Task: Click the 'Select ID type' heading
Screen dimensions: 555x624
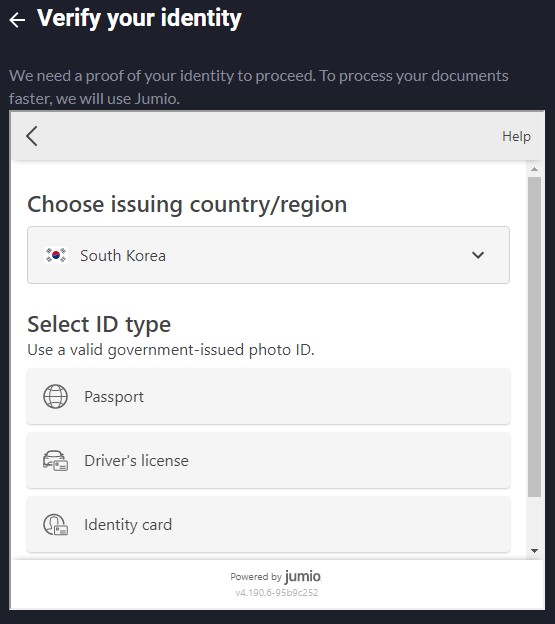Action: (x=99, y=324)
